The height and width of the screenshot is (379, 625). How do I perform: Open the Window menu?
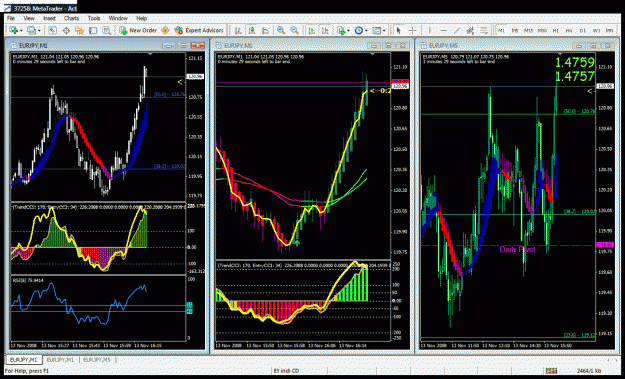tap(118, 18)
